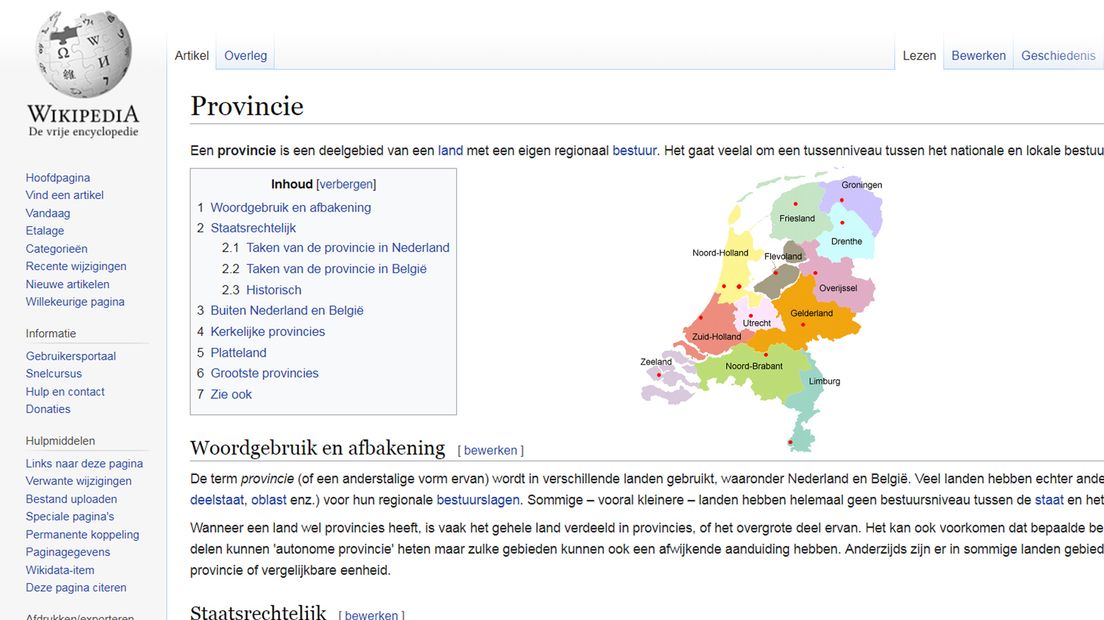
Task: Open the Geschiedenis tab
Action: (1058, 56)
